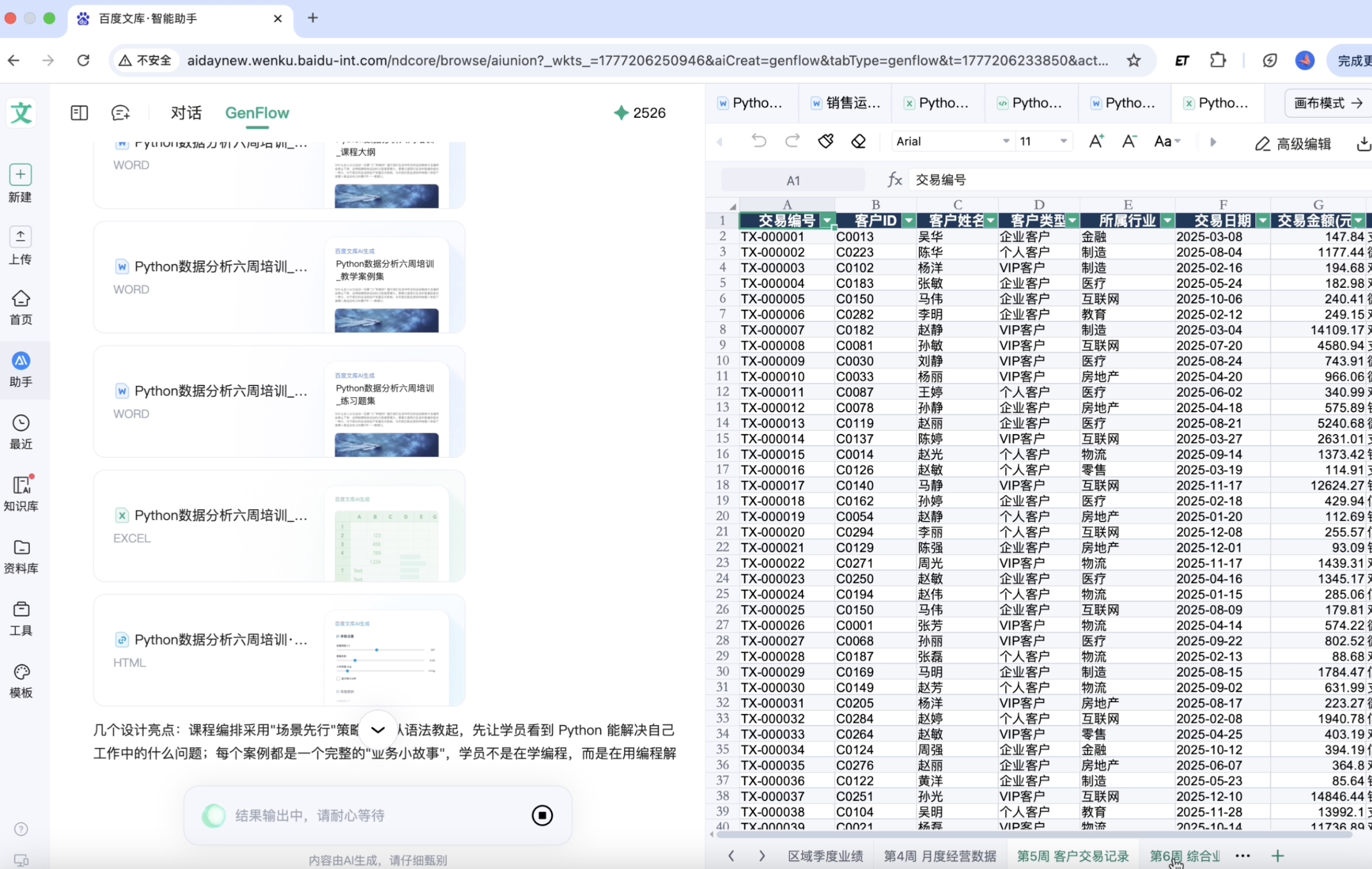Switch to the 对话 tab
This screenshot has width=1372, height=869.
[x=185, y=113]
